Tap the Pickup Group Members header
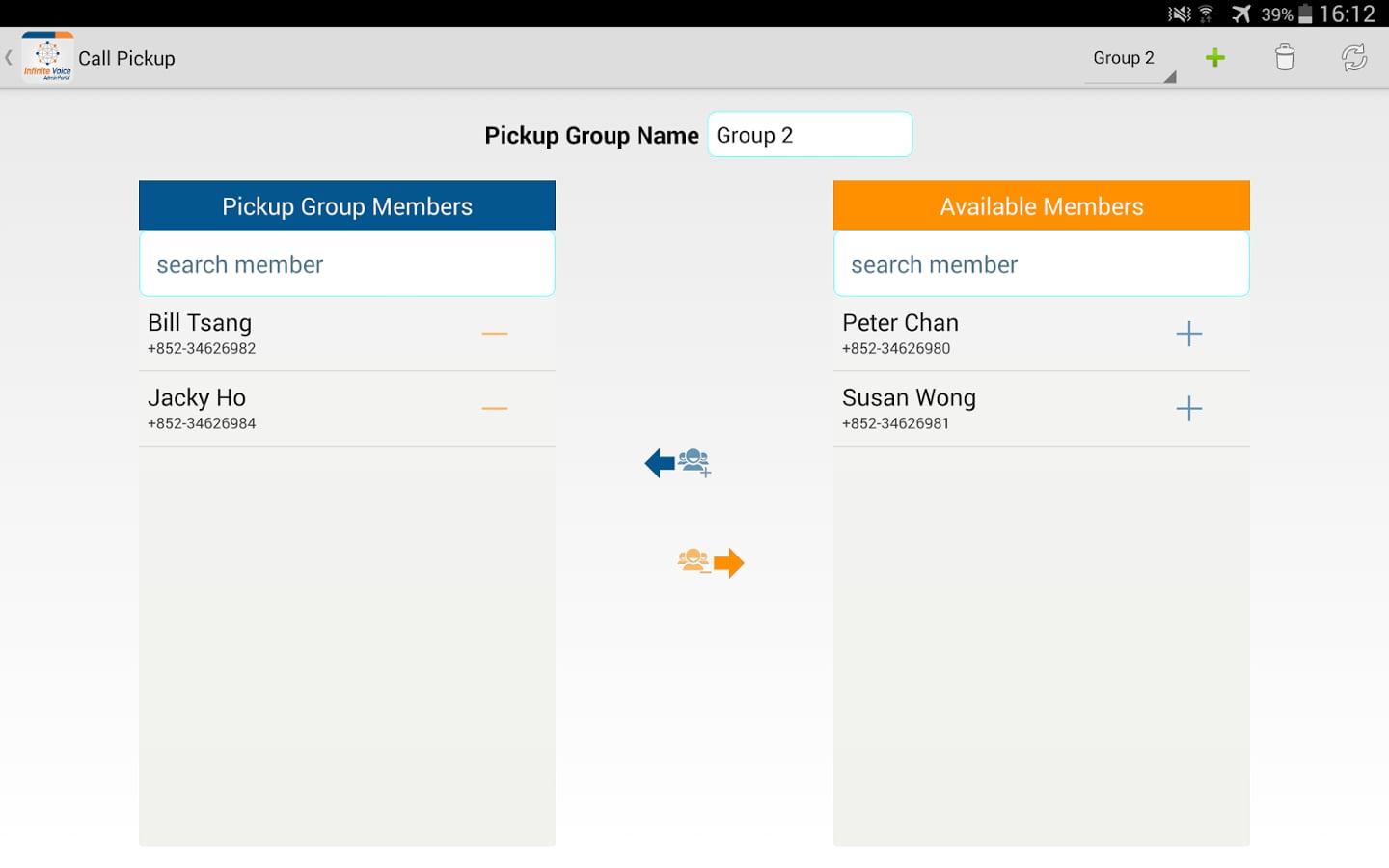Viewport: 1389px width, 868px height. click(x=347, y=205)
